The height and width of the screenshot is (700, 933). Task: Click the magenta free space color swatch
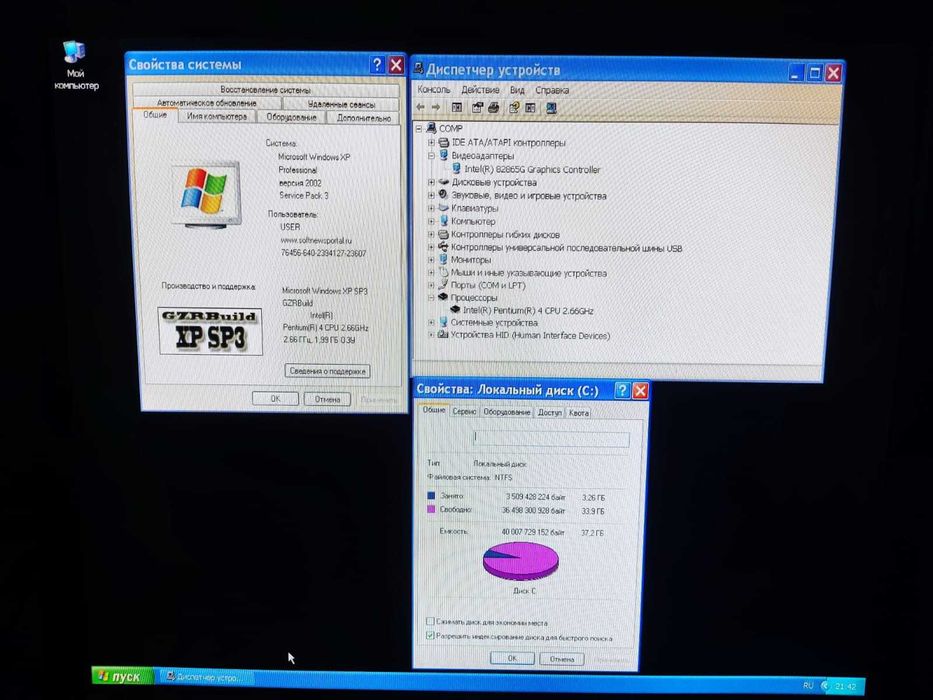(x=431, y=510)
